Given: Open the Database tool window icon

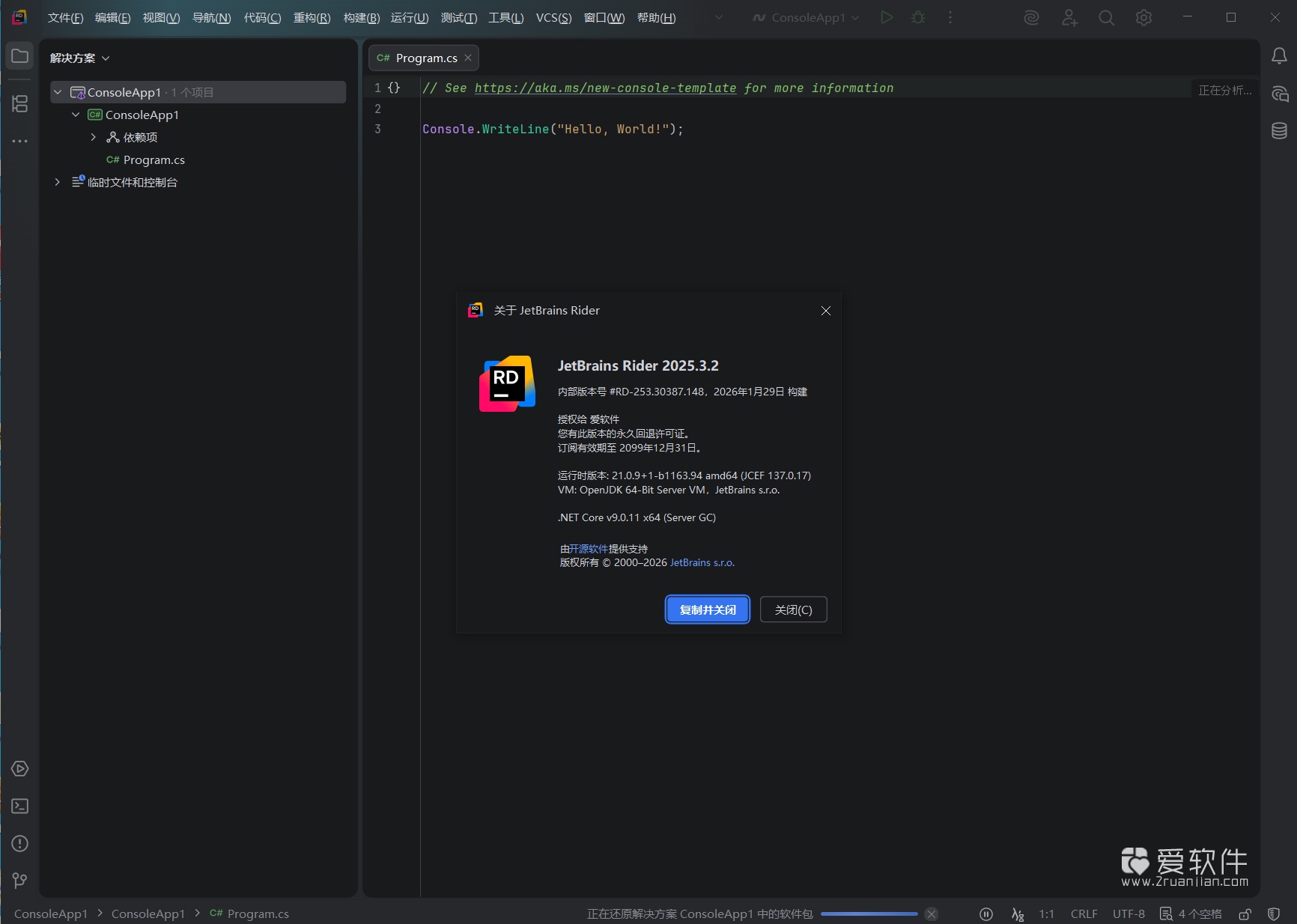Looking at the screenshot, I should [1279, 131].
